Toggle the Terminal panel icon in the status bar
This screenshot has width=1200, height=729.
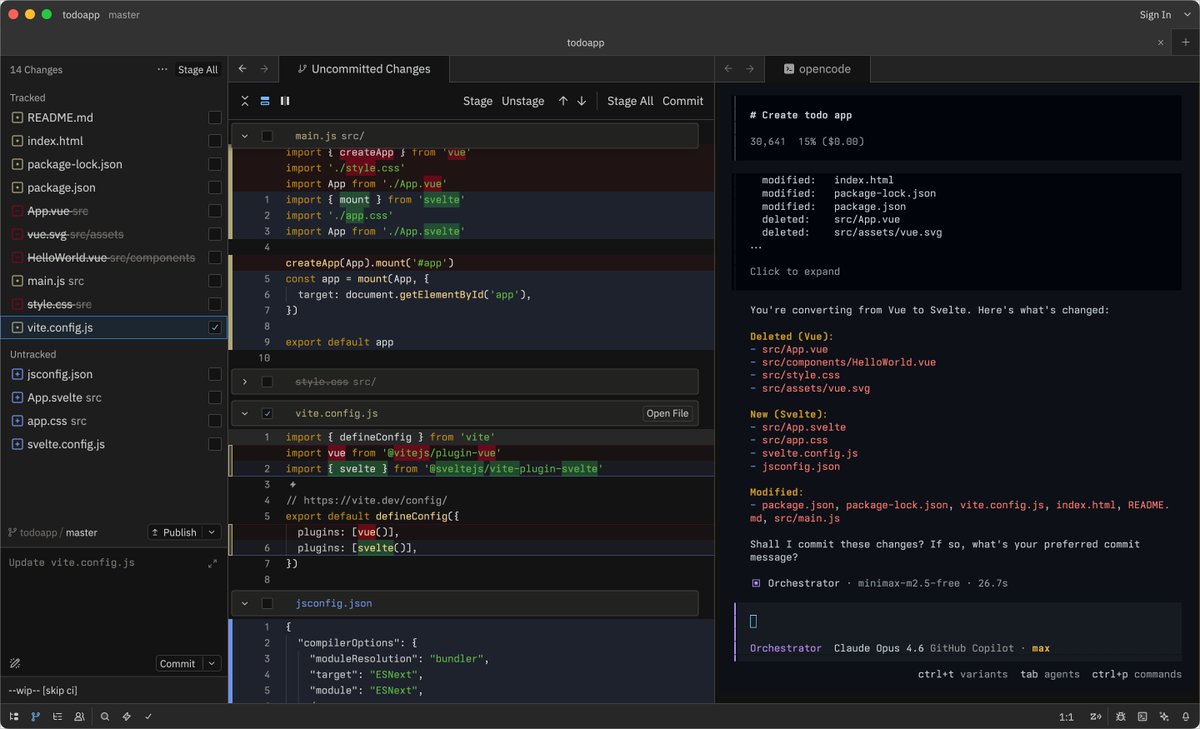pyautogui.click(x=1142, y=716)
